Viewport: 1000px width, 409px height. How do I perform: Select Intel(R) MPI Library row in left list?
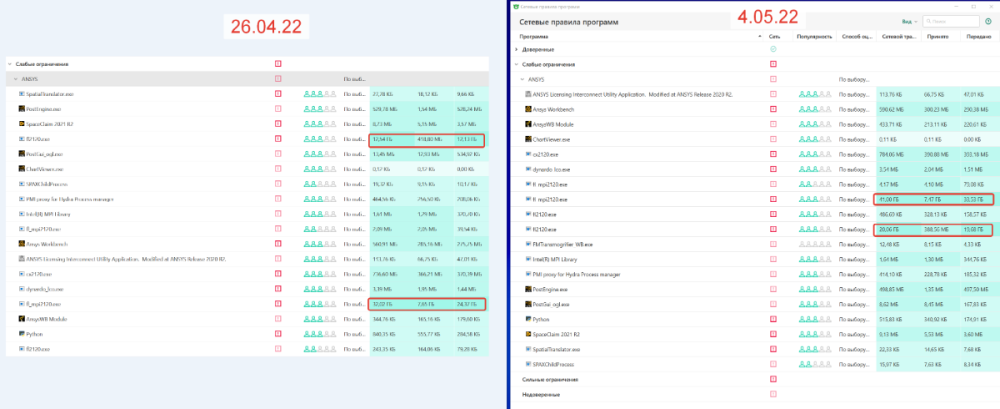pyautogui.click(x=247, y=214)
